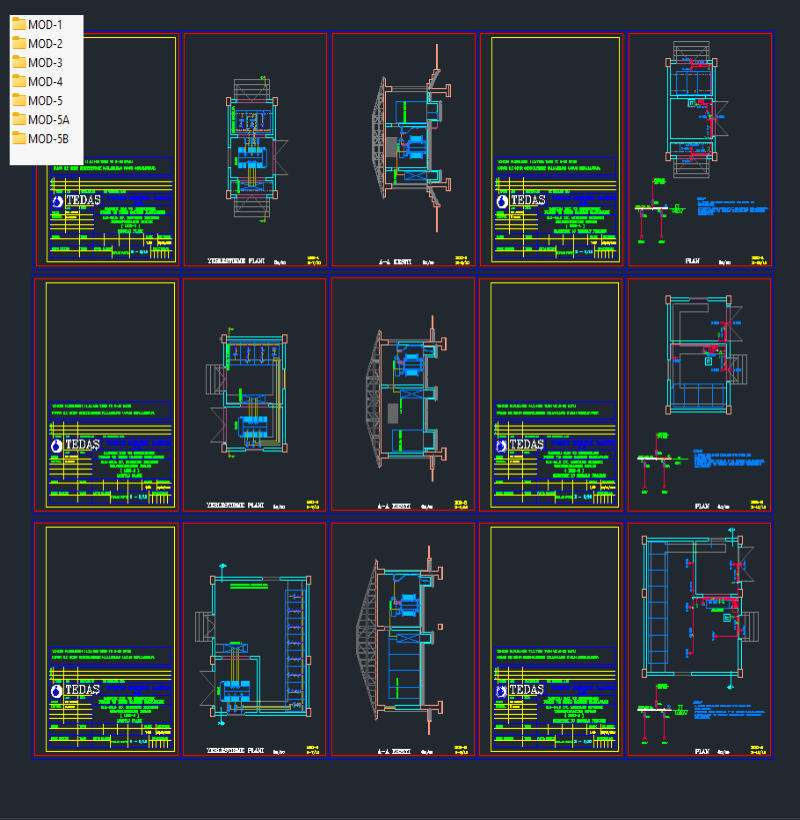Click the MOD-1 folder icon
Viewport: 800px width, 820px height.
[x=19, y=24]
